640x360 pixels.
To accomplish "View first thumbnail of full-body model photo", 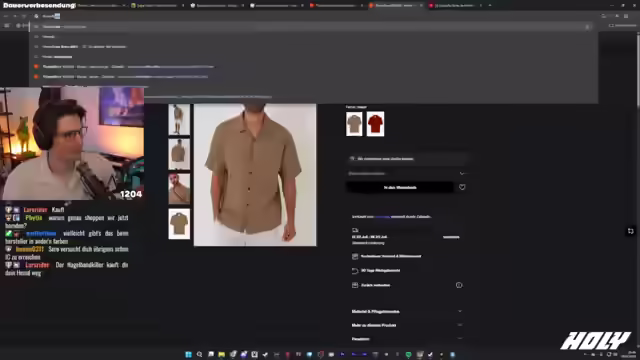I will 179,119.
